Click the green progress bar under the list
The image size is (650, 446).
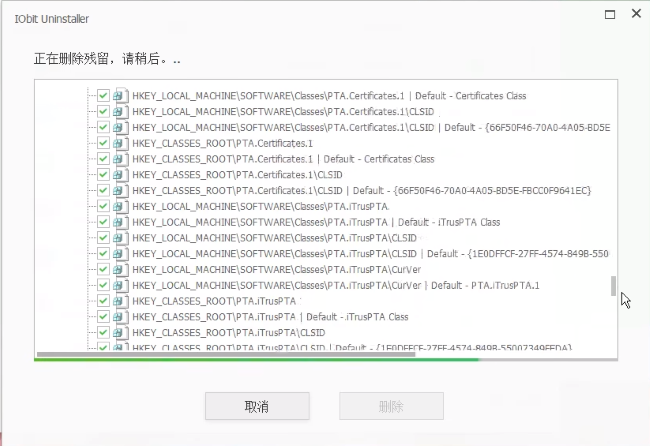point(230,359)
